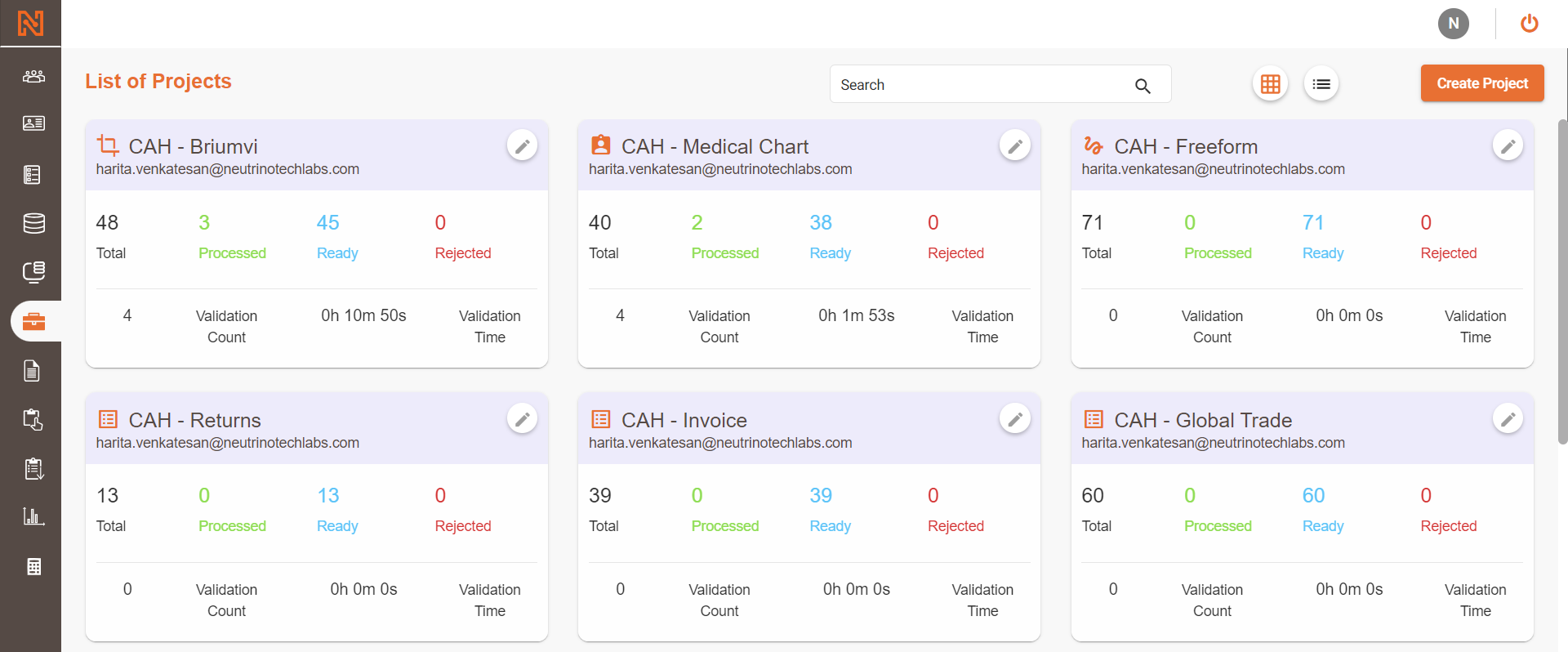The image size is (1568, 652).
Task: Edit the CAH - Medical Chart project
Action: [x=1014, y=146]
